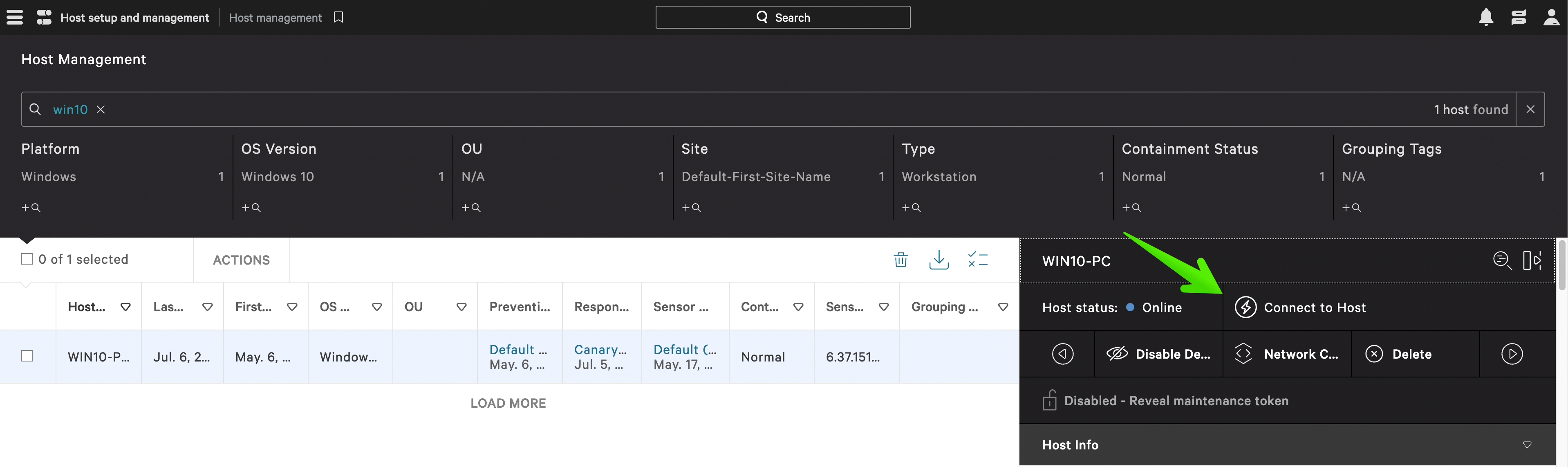This screenshot has height=467, width=1568.
Task: Select the WIN10-PC row checkbox
Action: pyautogui.click(x=27, y=356)
